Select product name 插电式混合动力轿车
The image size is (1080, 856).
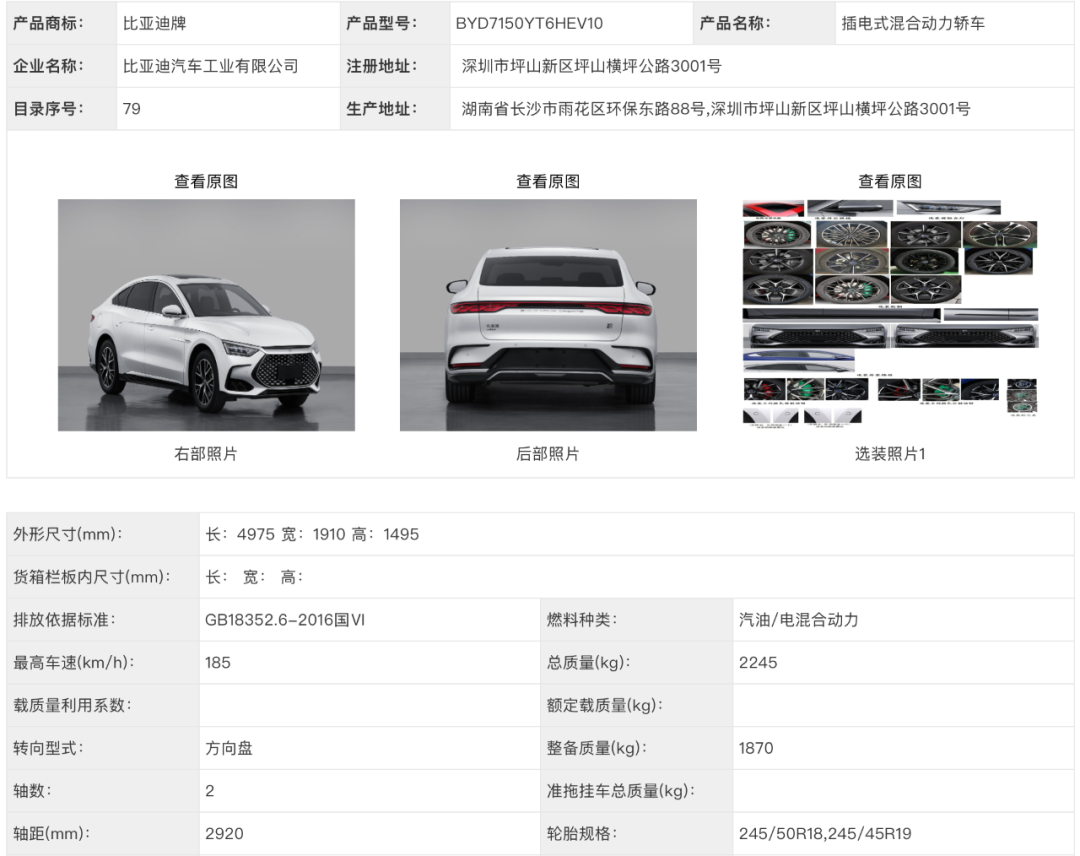point(913,23)
